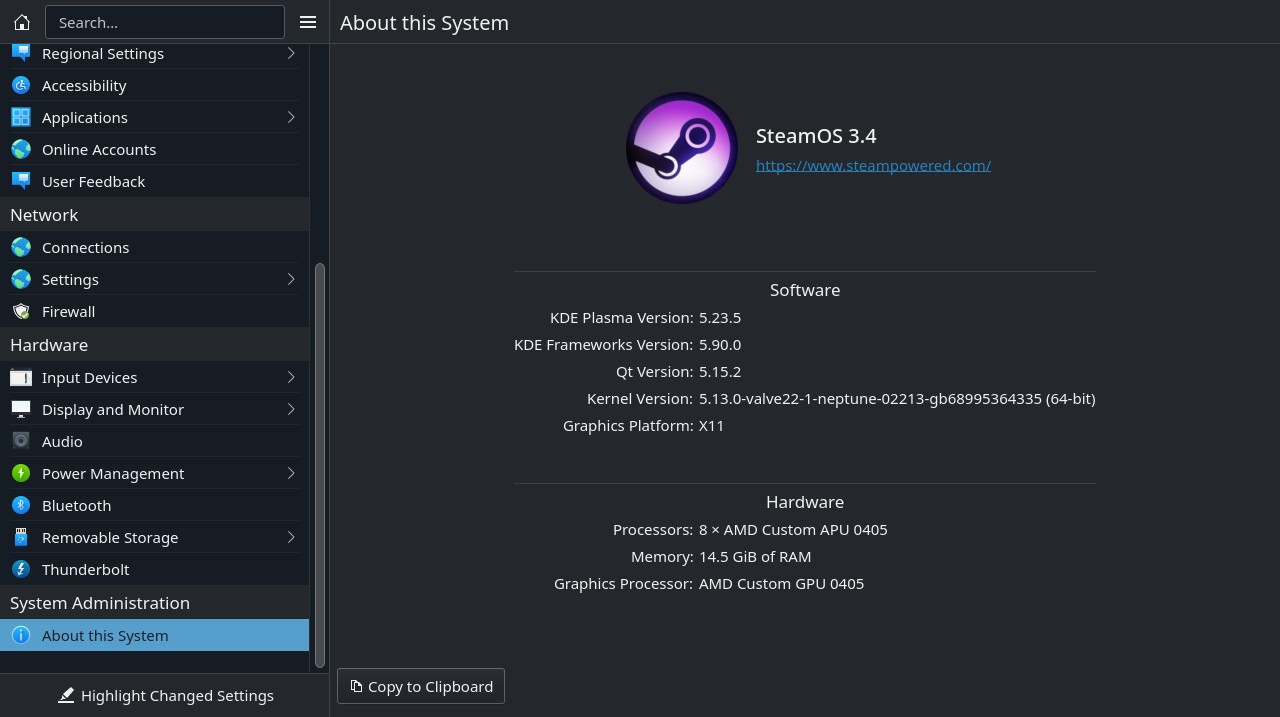Open the steampowered.com link
Image resolution: width=1280 pixels, height=717 pixels.
point(873,165)
